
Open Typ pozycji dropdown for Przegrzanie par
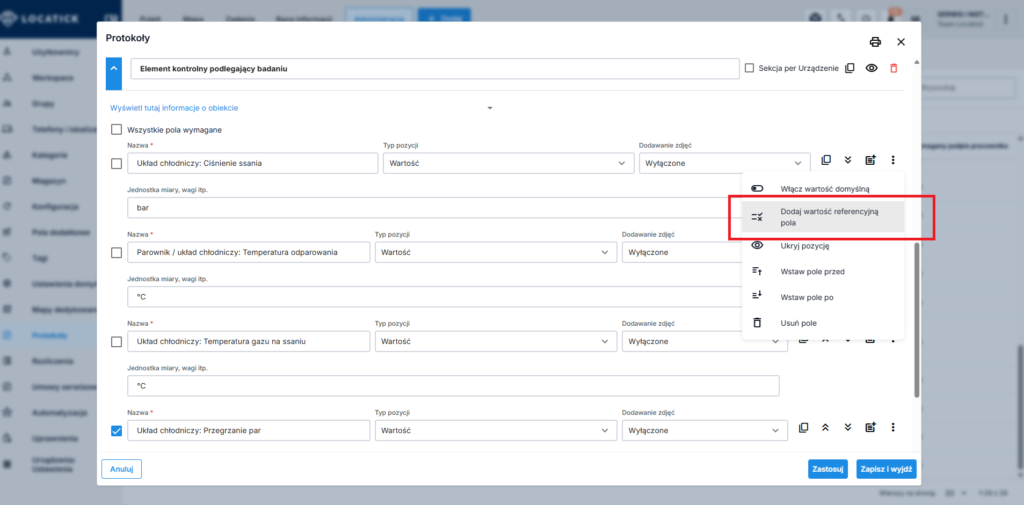point(496,431)
